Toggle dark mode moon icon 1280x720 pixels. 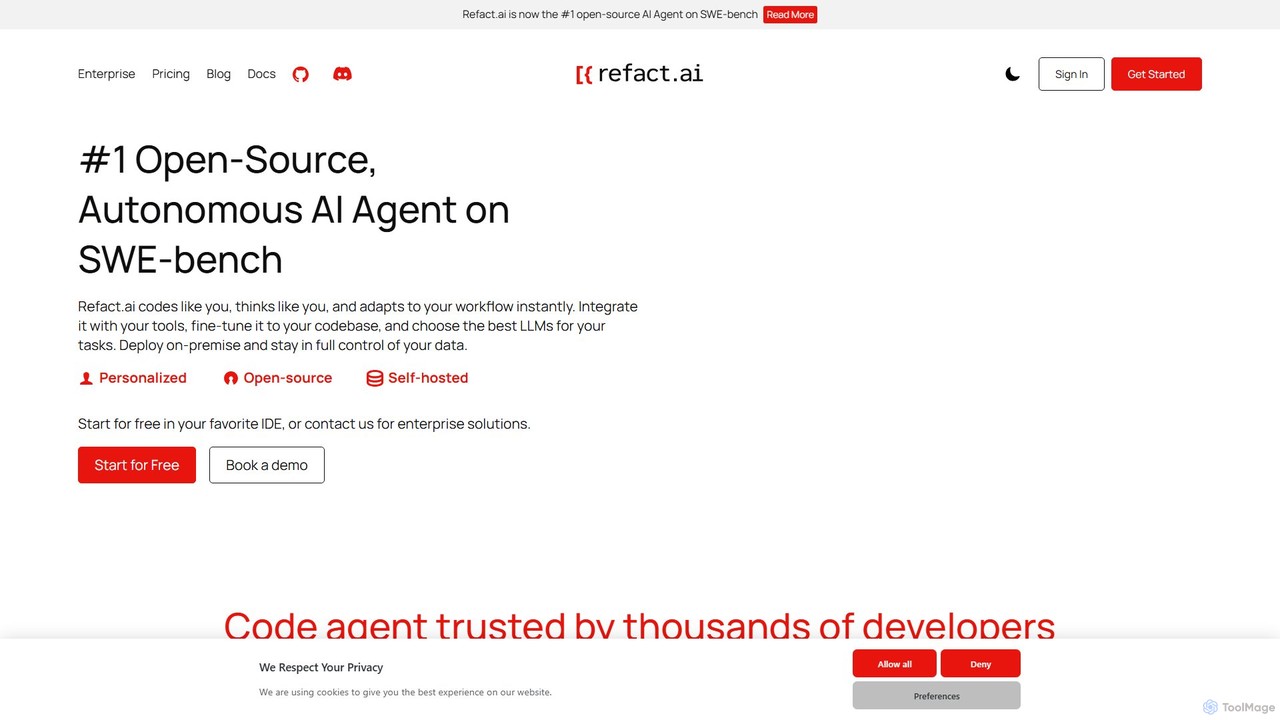[x=1013, y=74]
